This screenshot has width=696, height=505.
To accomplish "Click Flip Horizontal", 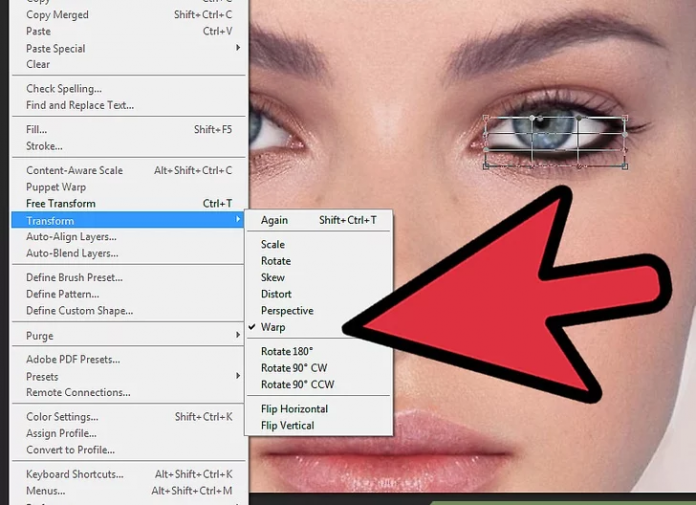I will pos(294,409).
